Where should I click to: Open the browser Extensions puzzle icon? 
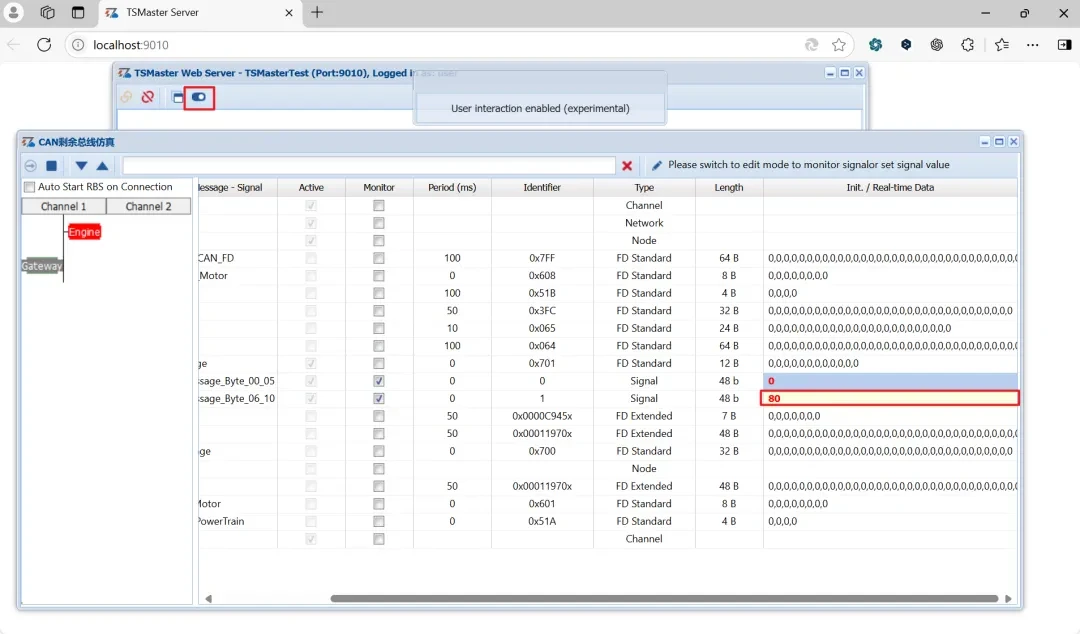(x=967, y=45)
